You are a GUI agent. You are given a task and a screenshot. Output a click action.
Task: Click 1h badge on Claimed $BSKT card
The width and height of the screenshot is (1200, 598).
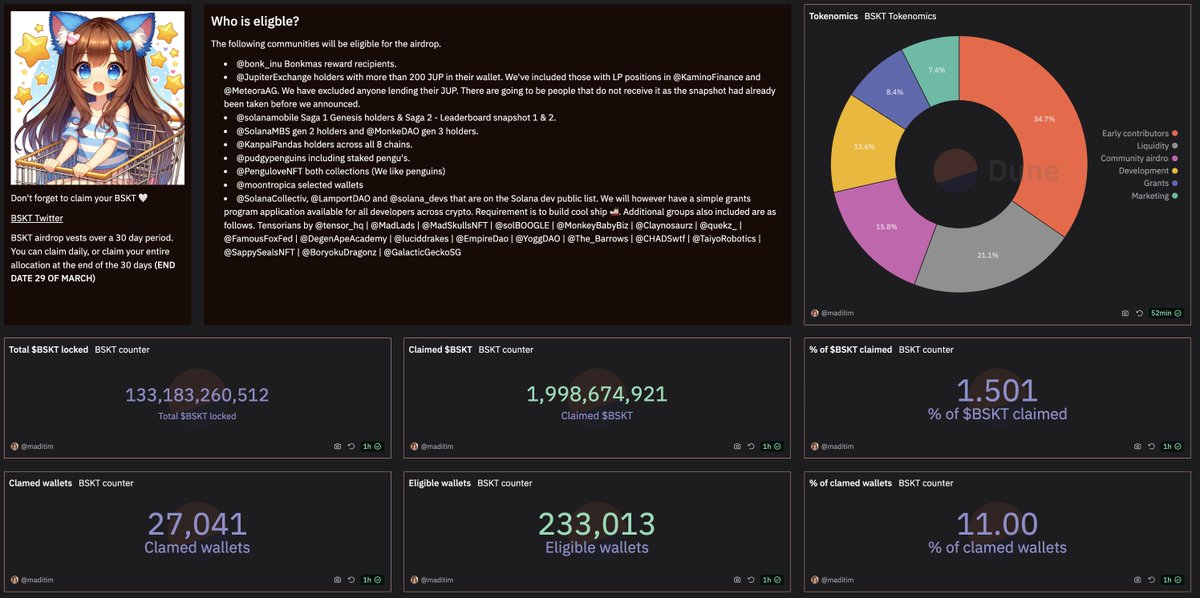point(772,446)
